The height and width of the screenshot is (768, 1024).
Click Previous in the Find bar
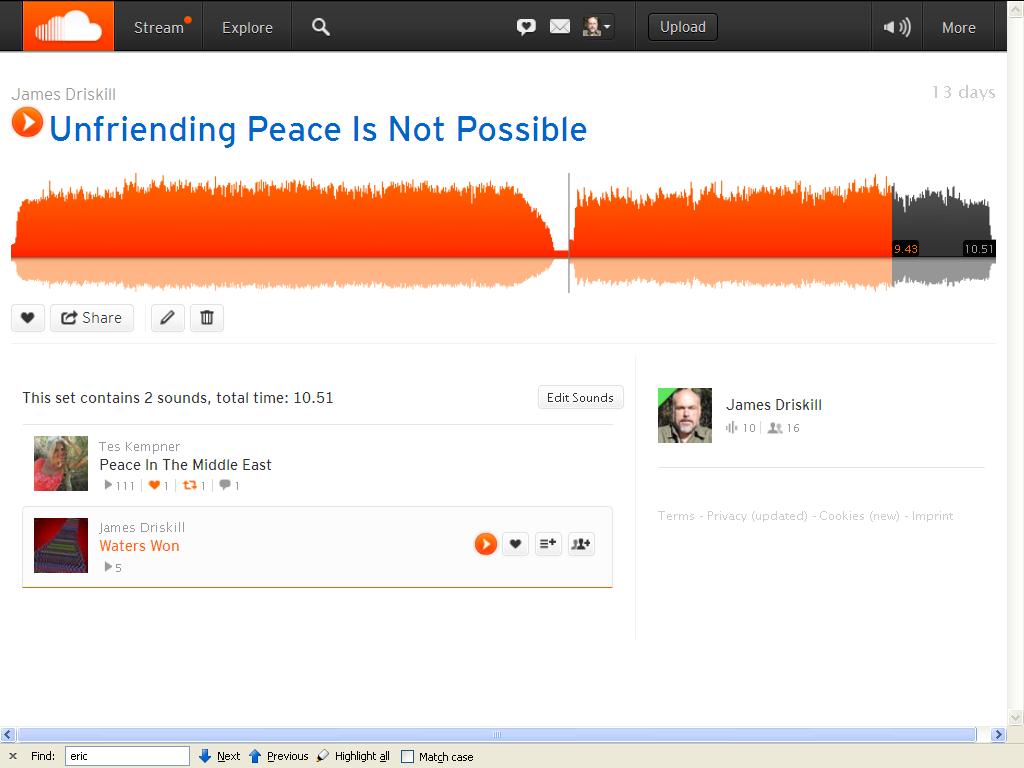pos(279,756)
